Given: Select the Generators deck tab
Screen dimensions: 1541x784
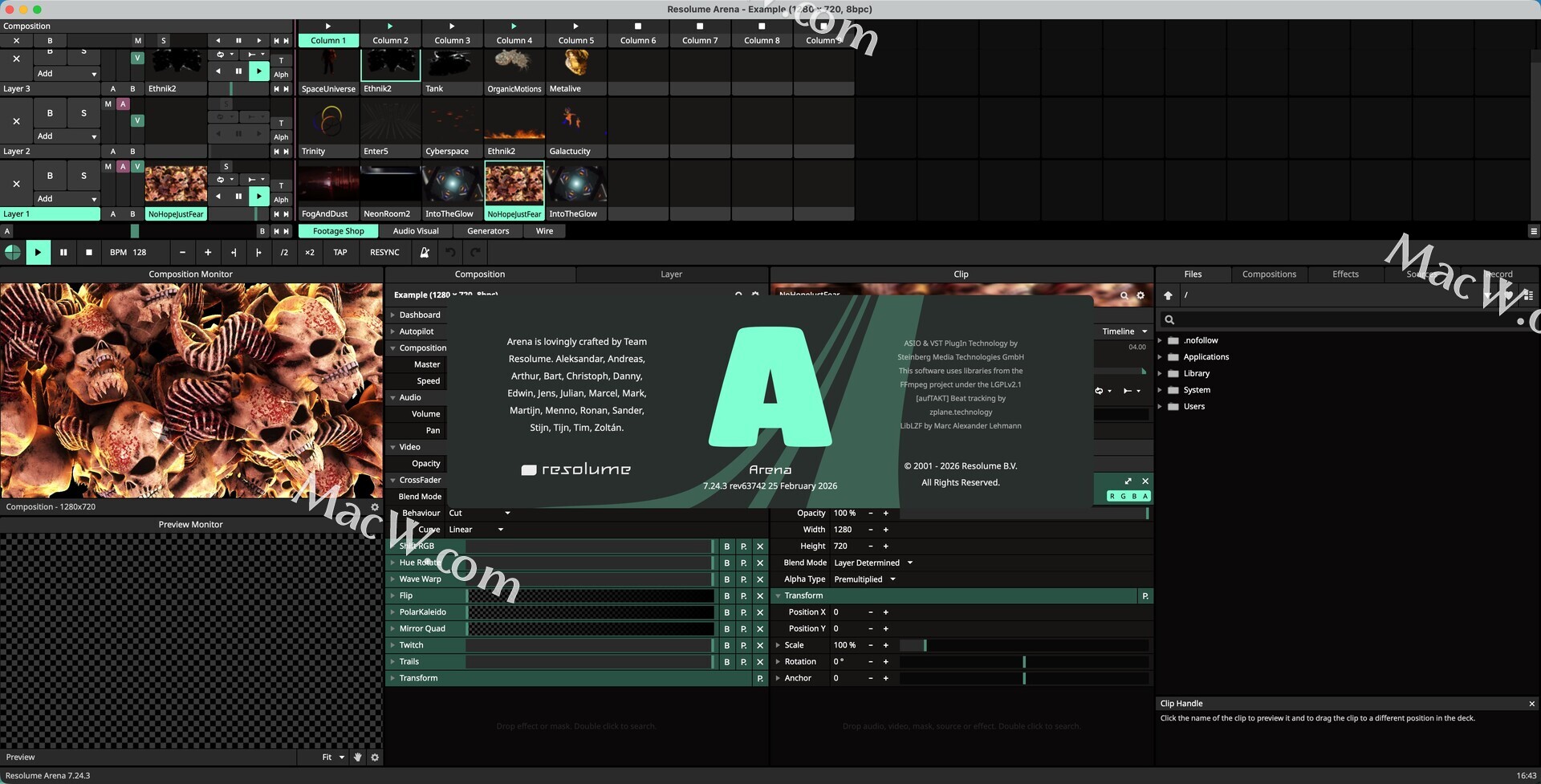Looking at the screenshot, I should click(488, 231).
